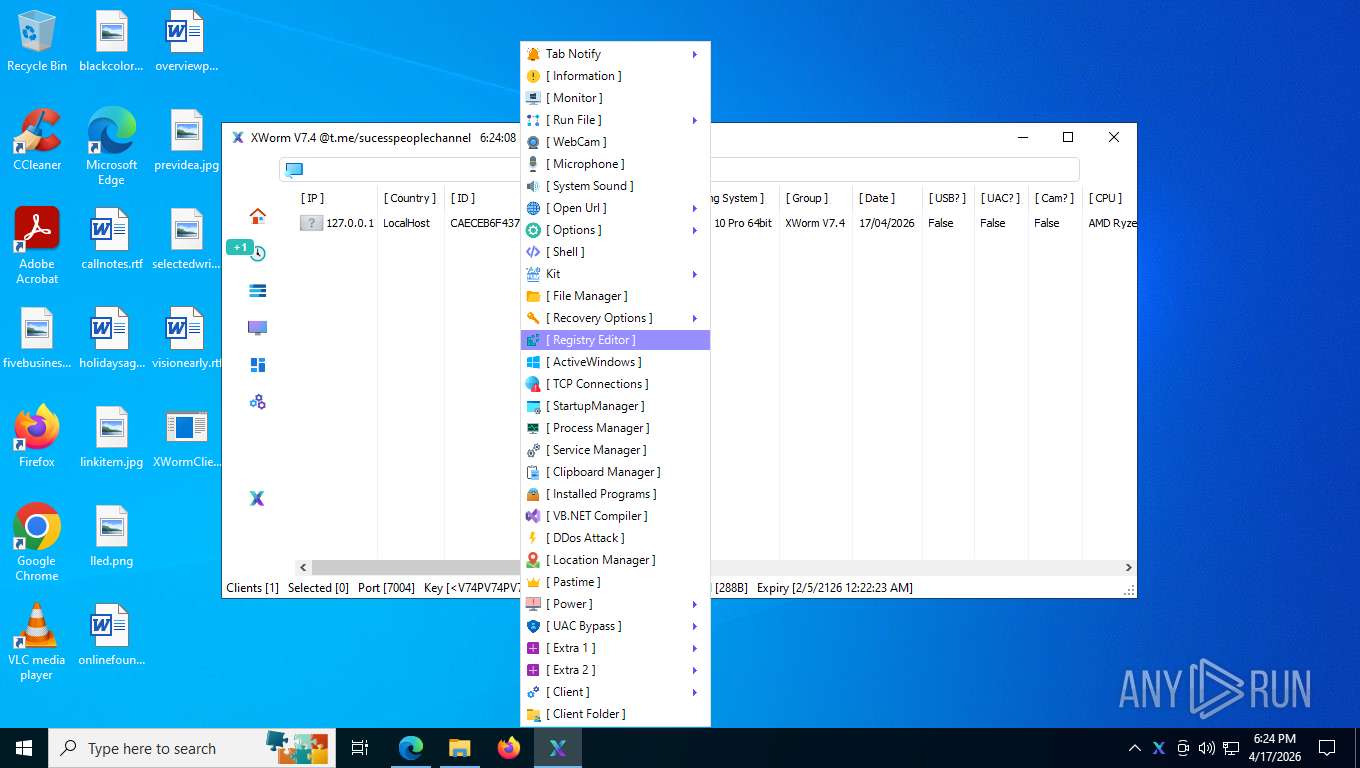Click the horizontal scrollbar right arrow

click(x=1128, y=567)
